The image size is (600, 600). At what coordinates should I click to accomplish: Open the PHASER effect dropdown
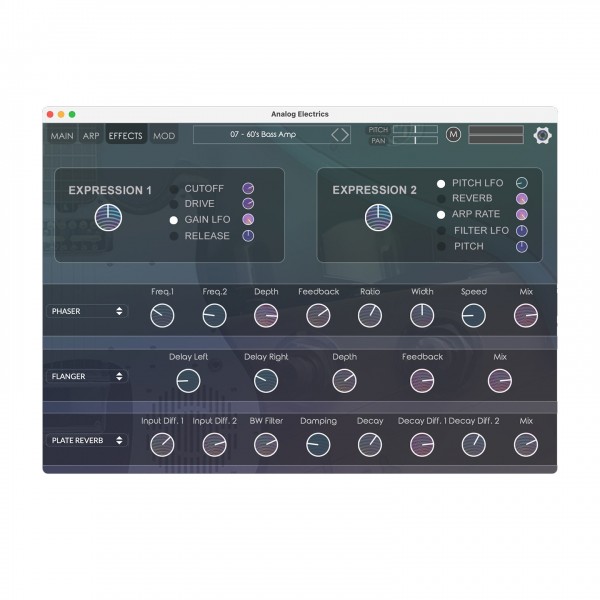87,311
